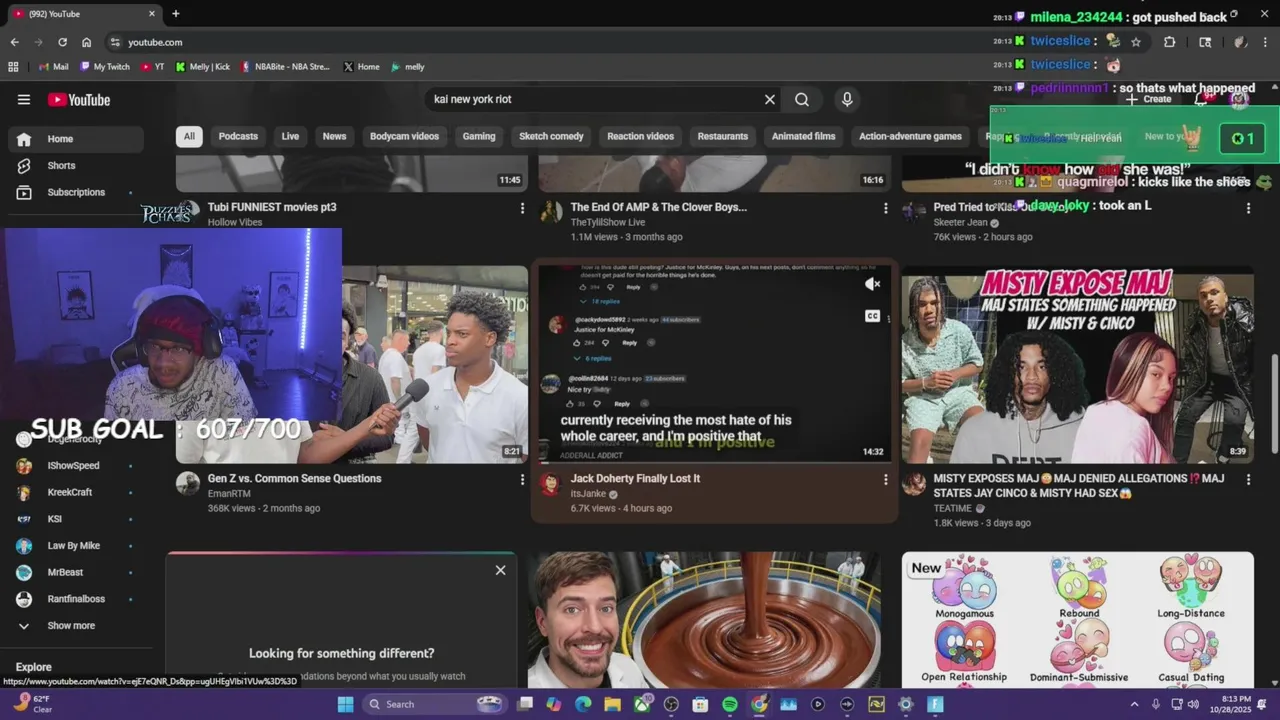Open Rantfinalboss subscription channel
Image resolution: width=1280 pixels, height=720 pixels.
pyautogui.click(x=76, y=599)
